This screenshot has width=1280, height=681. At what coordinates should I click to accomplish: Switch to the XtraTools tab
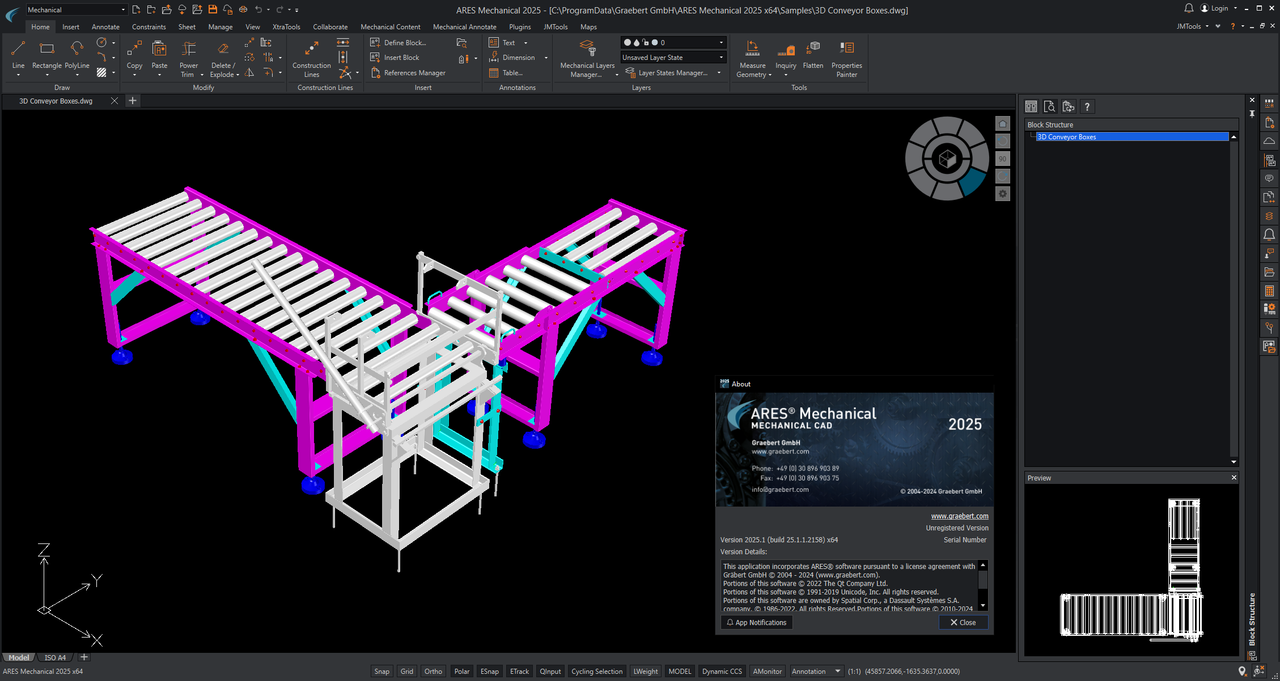pyautogui.click(x=286, y=27)
